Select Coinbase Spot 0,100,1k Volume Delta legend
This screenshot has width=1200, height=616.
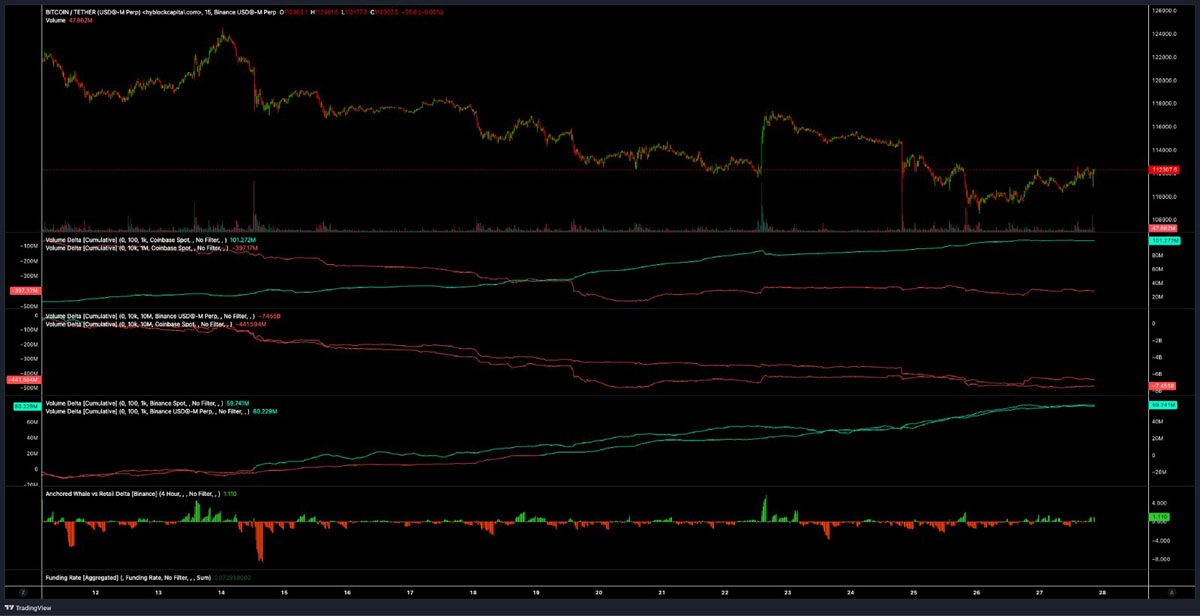[150, 240]
